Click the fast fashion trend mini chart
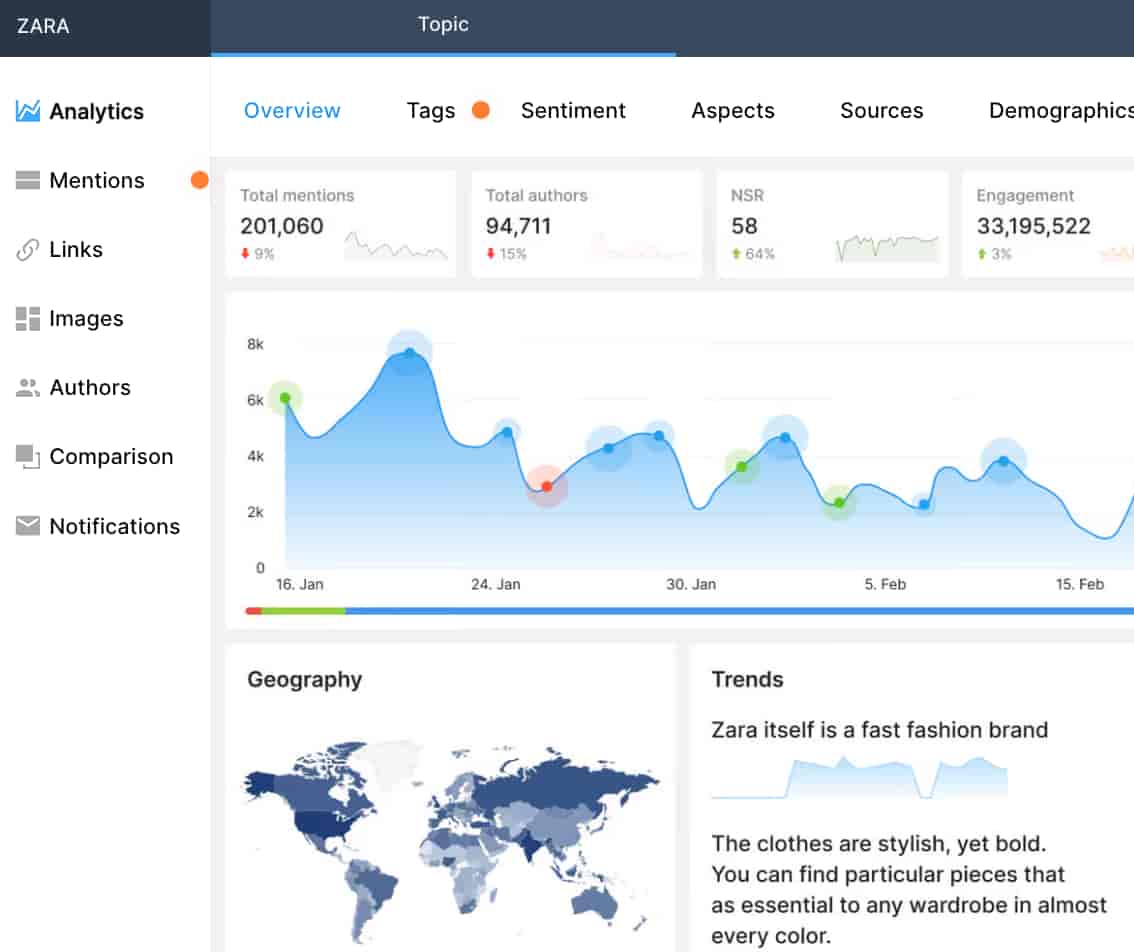Image resolution: width=1134 pixels, height=952 pixels. coord(859,778)
